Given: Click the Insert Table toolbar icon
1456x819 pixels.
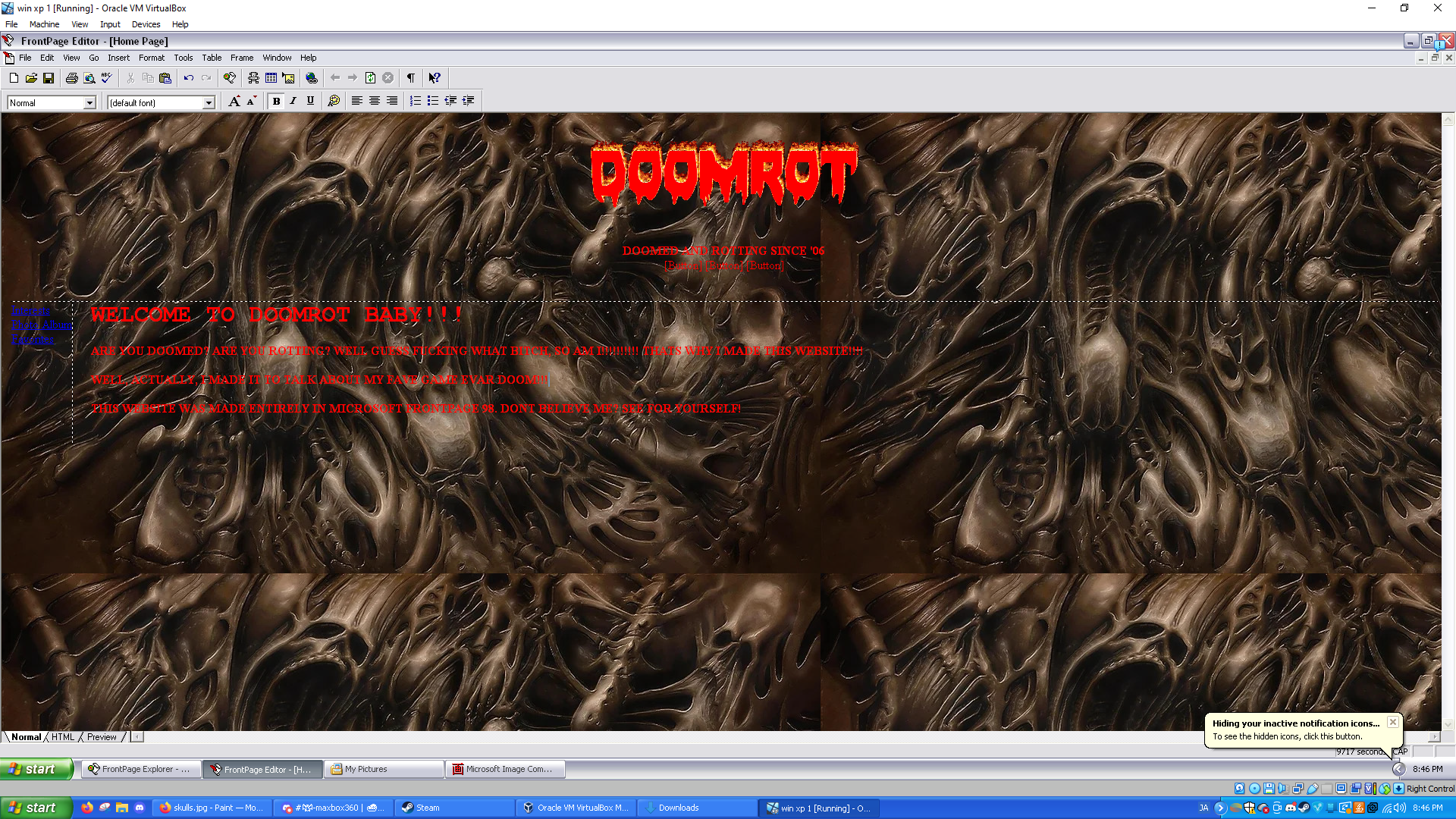Looking at the screenshot, I should [x=271, y=78].
